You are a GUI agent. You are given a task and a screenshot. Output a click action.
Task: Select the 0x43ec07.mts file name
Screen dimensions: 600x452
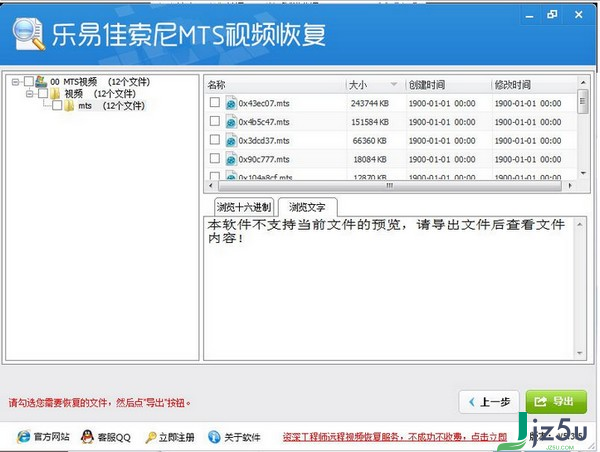tap(264, 103)
